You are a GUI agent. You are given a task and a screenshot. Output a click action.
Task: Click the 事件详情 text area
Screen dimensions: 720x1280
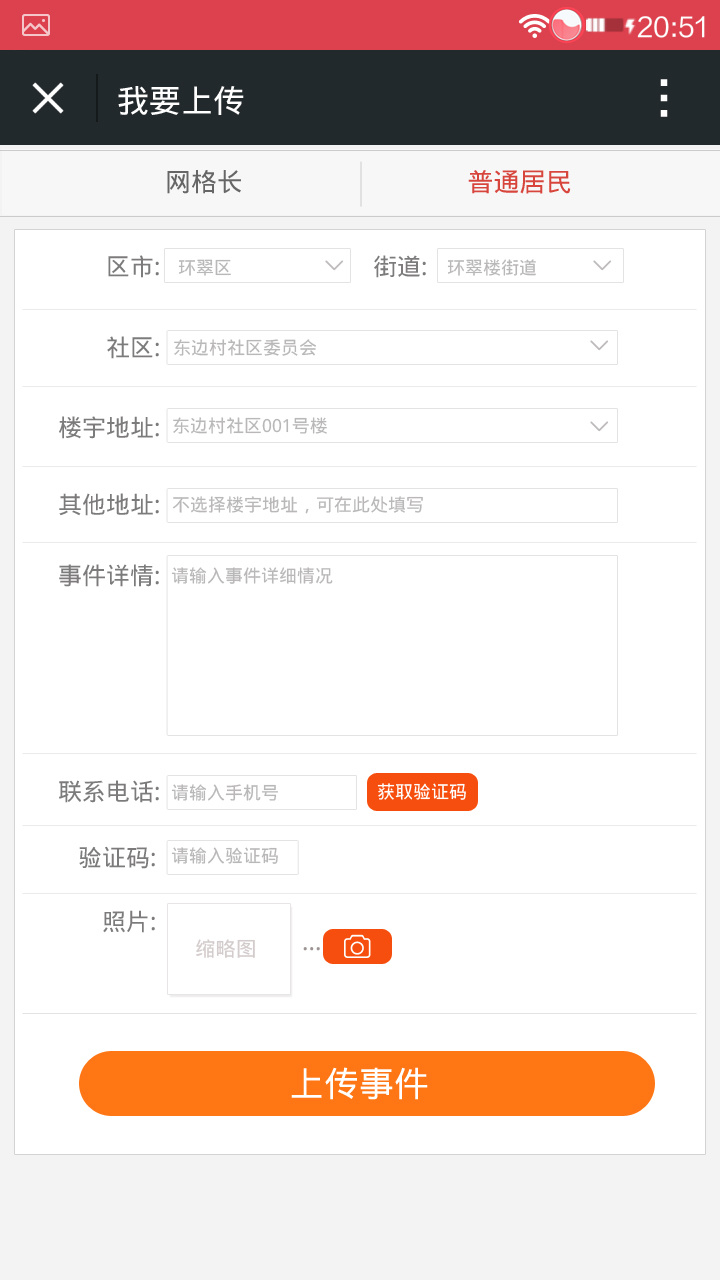(x=392, y=645)
